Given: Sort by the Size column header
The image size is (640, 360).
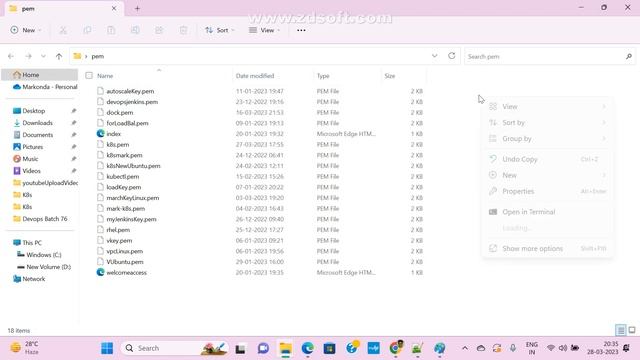Looking at the screenshot, I should click(390, 76).
